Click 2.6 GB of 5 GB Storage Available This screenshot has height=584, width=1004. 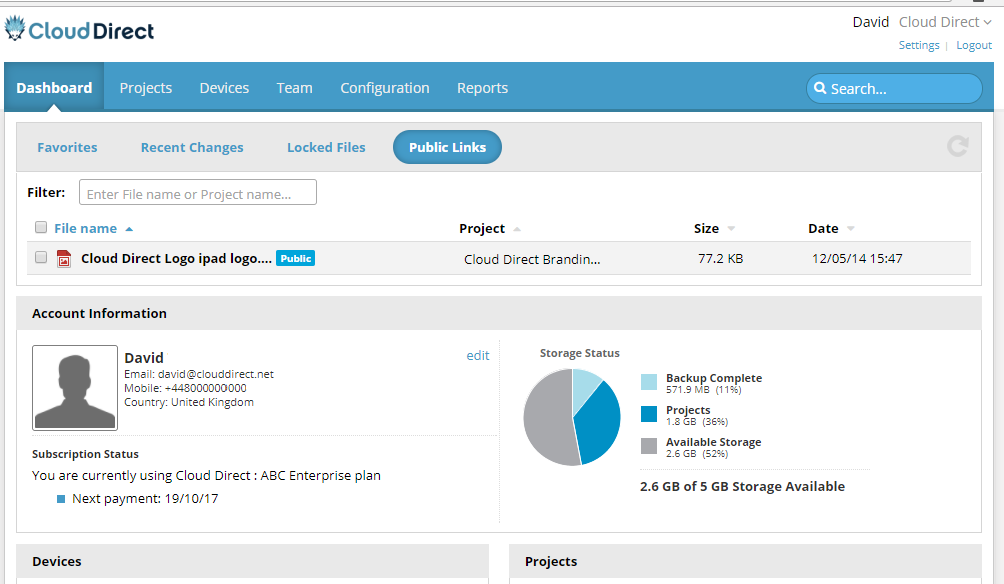(x=742, y=486)
